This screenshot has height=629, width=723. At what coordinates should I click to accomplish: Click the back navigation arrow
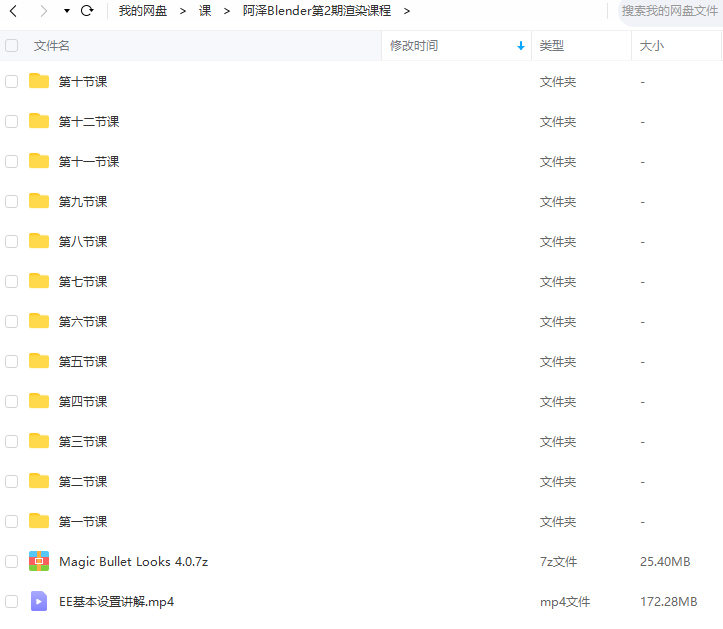[14, 11]
